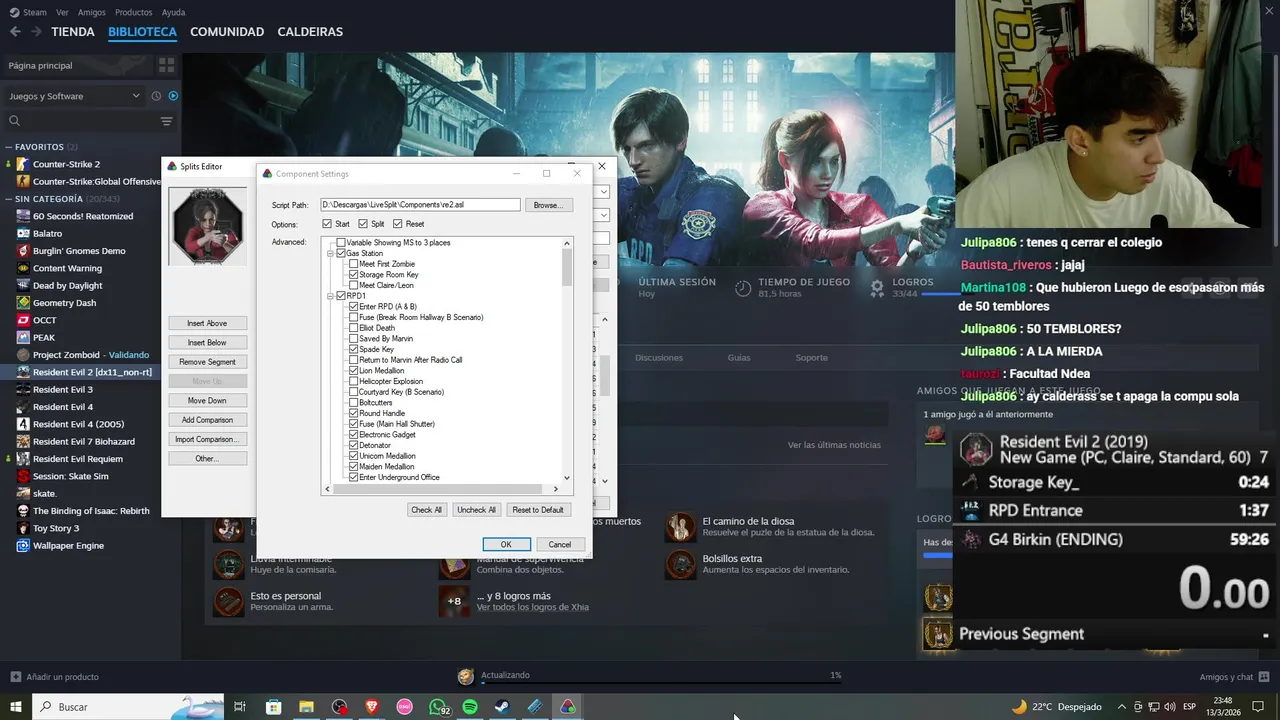Click the ready-to-play filter icon
The image size is (1280, 720).
point(173,96)
